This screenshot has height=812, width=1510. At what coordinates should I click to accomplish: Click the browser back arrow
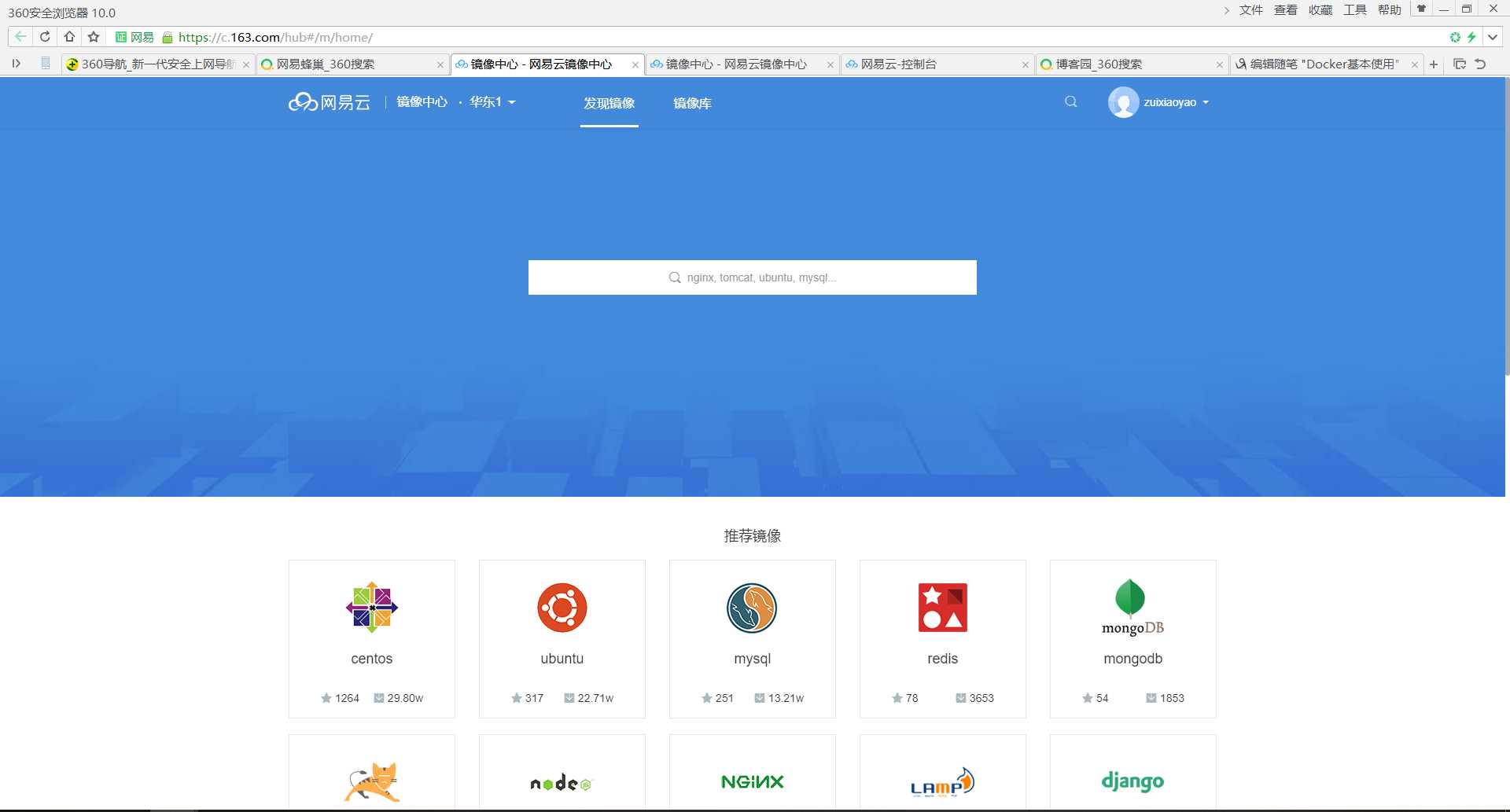[x=20, y=37]
